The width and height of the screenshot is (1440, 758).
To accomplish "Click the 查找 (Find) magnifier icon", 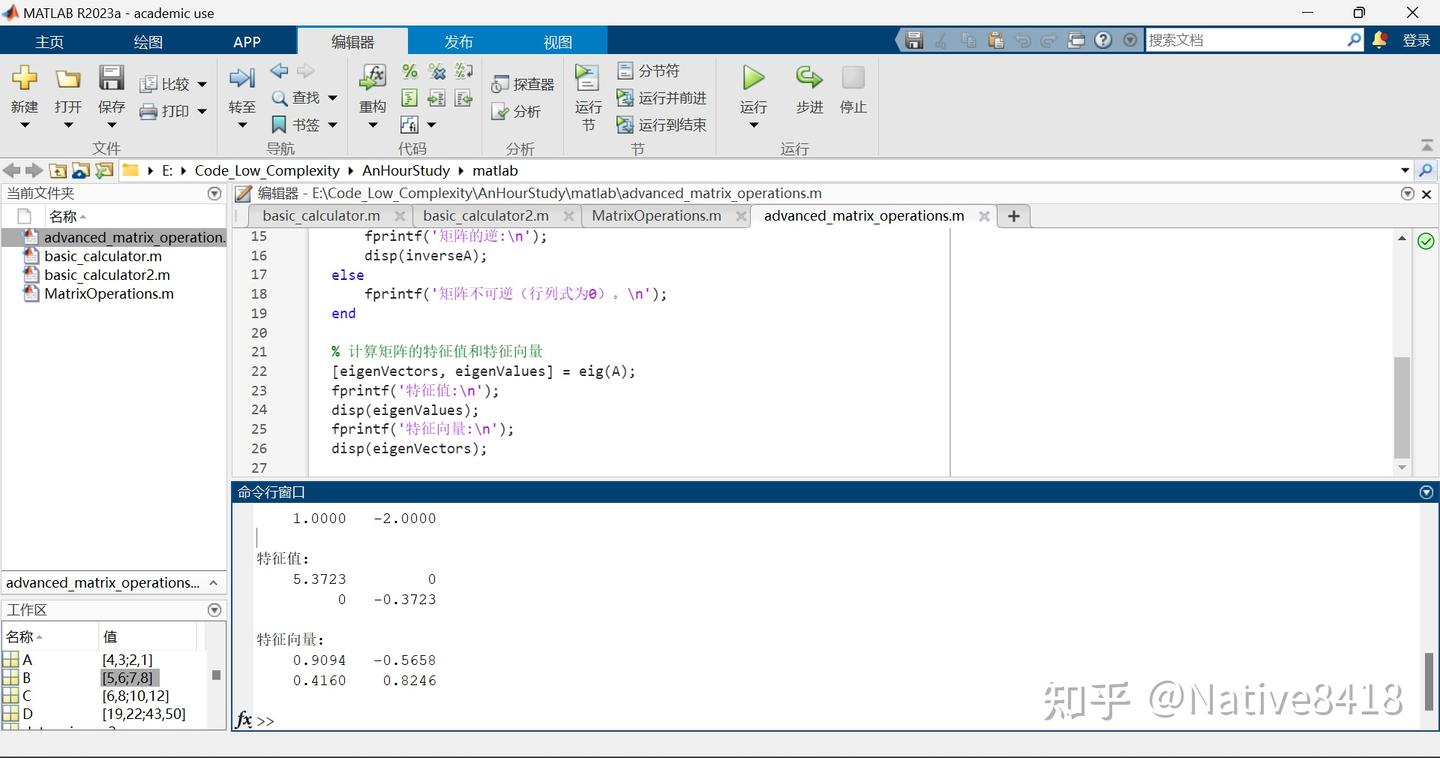I will pyautogui.click(x=280, y=98).
